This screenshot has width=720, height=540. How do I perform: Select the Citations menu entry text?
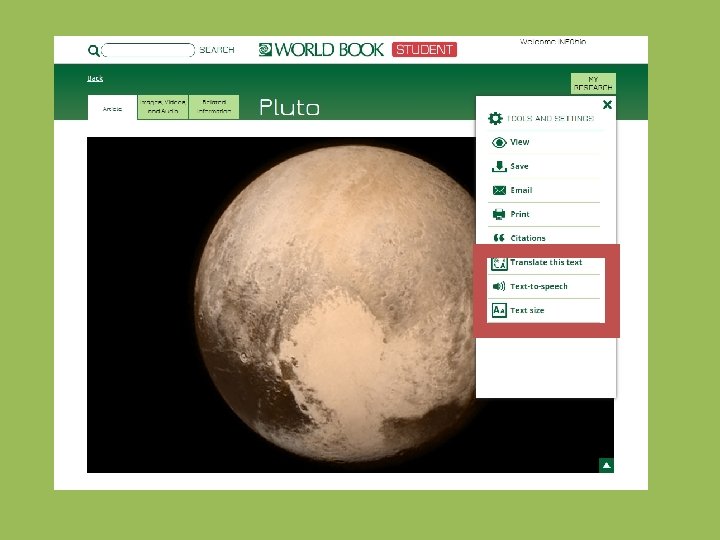(528, 238)
